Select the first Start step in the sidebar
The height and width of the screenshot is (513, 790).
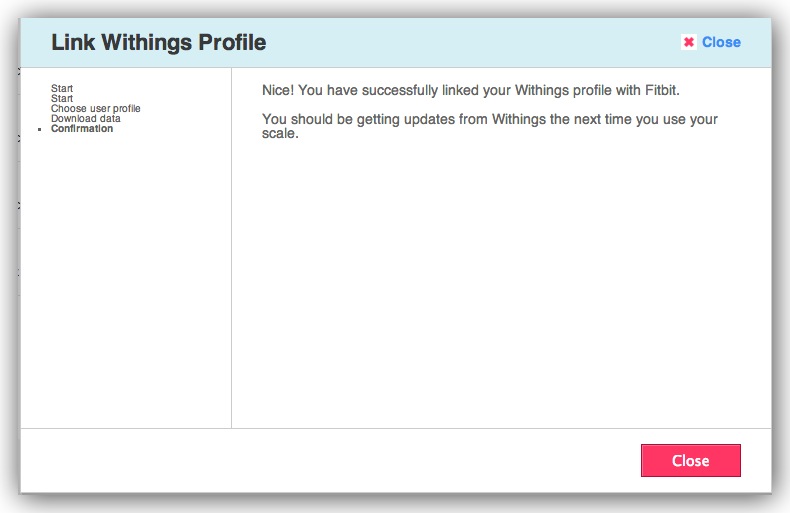click(62, 89)
